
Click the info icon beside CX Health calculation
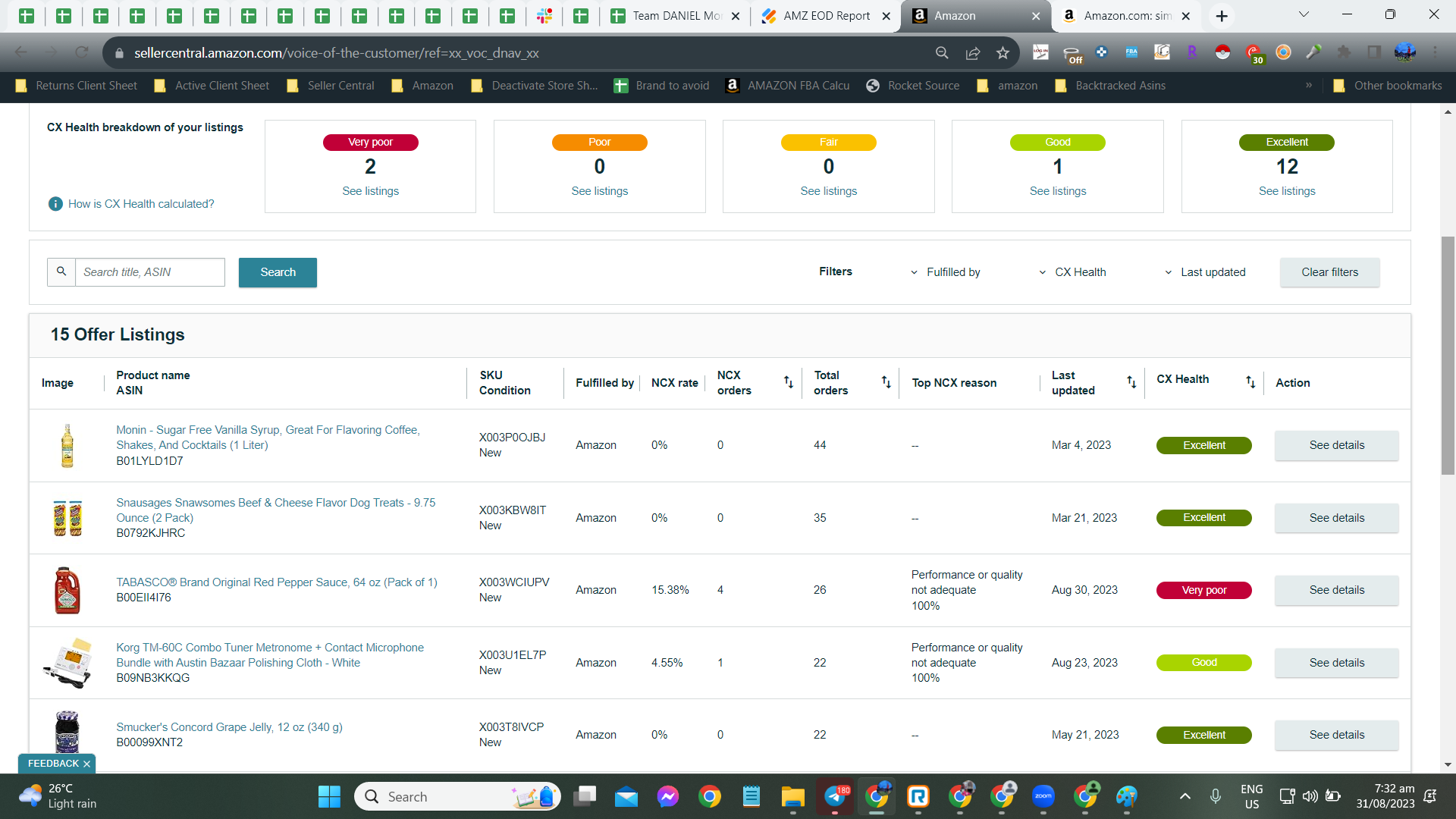tap(55, 204)
